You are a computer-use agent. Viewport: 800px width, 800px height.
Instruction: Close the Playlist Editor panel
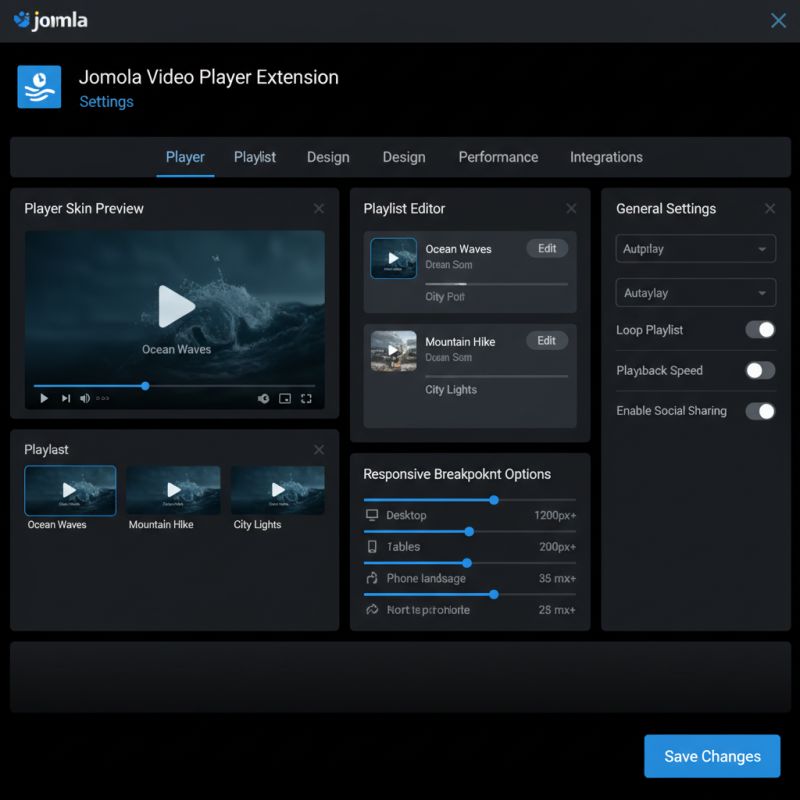(x=571, y=208)
